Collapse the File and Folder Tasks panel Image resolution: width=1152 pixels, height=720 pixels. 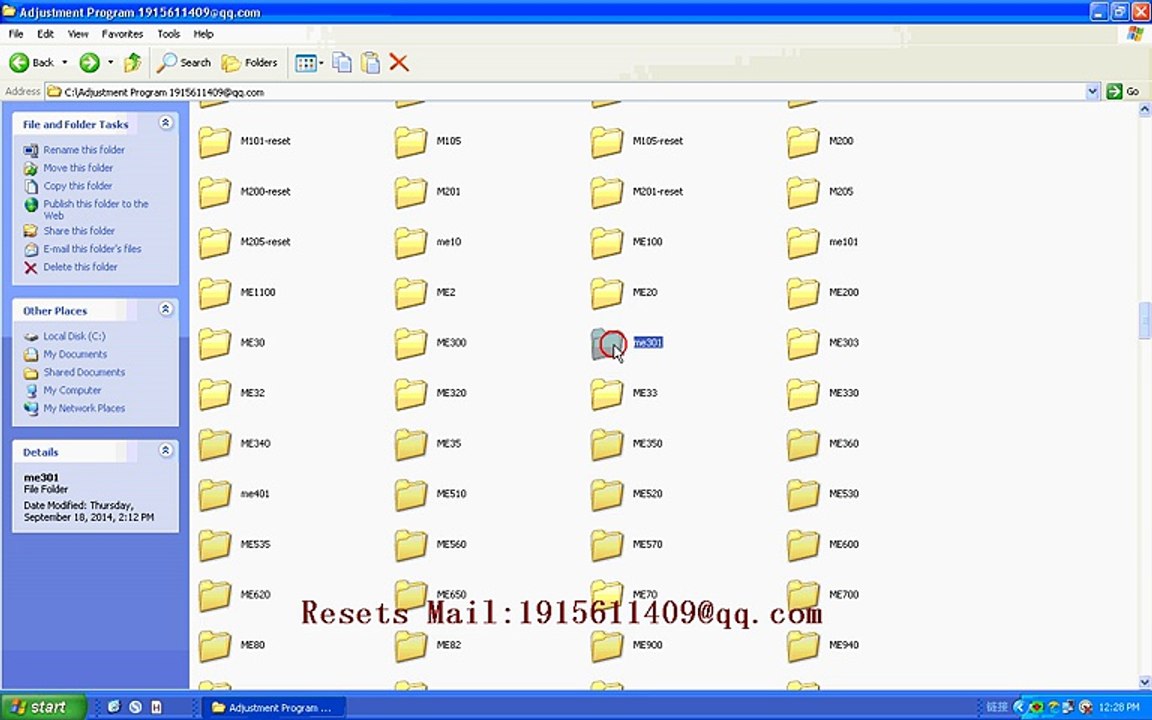[166, 123]
